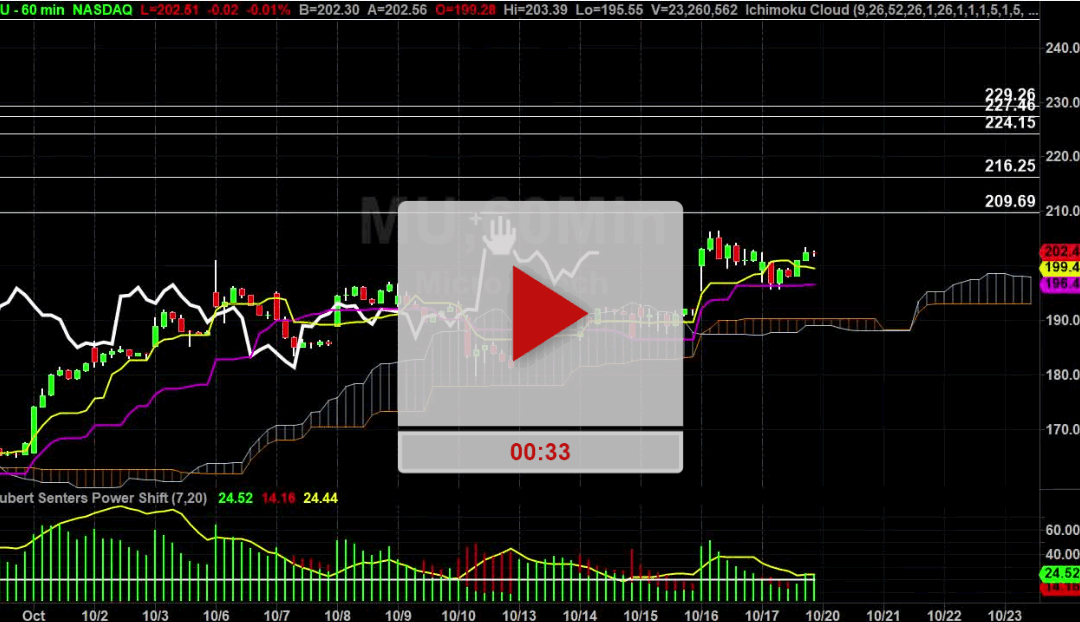Select the Oct label on the time axis
The width and height of the screenshot is (1080, 622).
tap(33, 614)
